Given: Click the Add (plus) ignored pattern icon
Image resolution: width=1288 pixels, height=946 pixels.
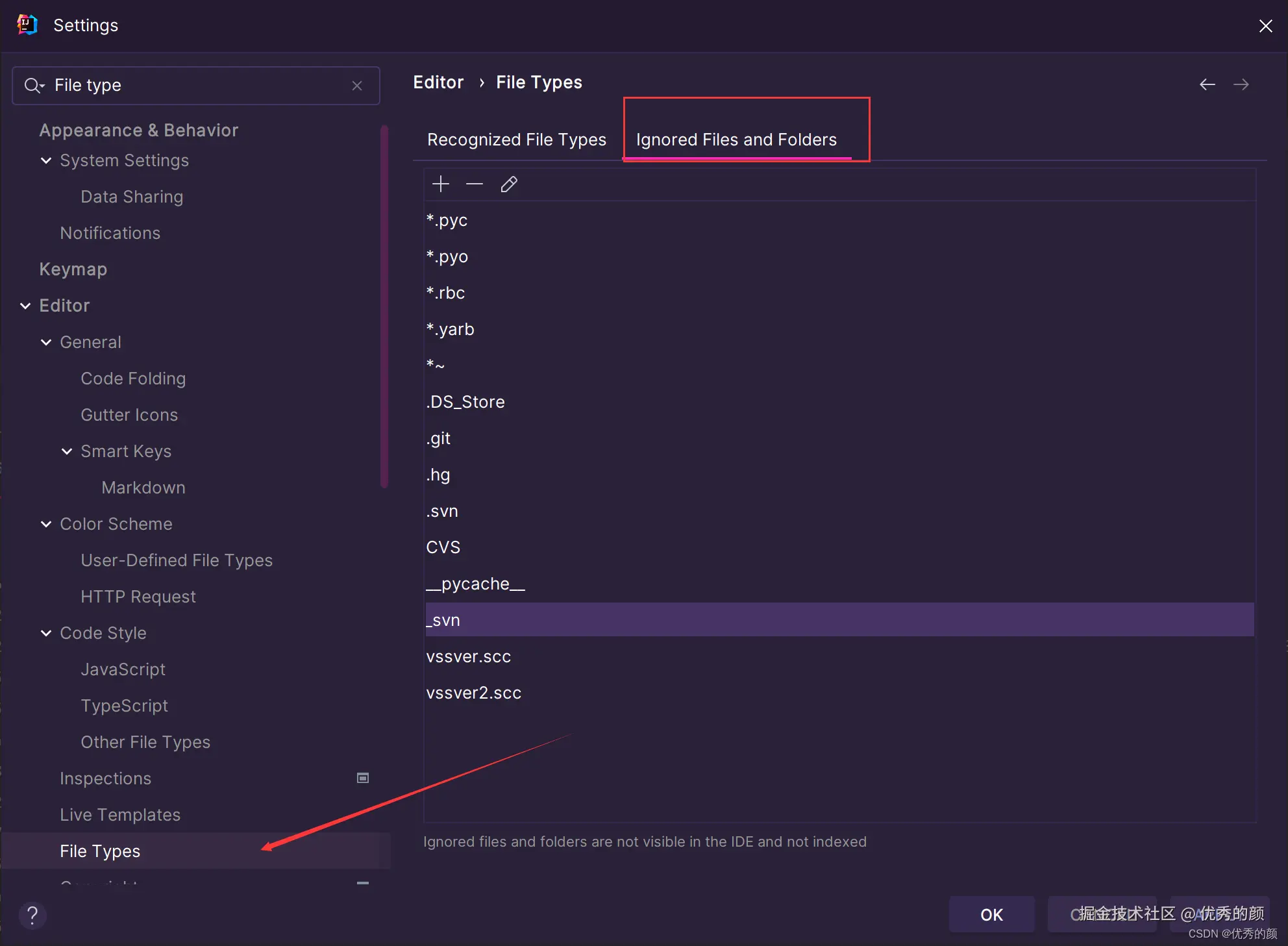Looking at the screenshot, I should click(441, 184).
